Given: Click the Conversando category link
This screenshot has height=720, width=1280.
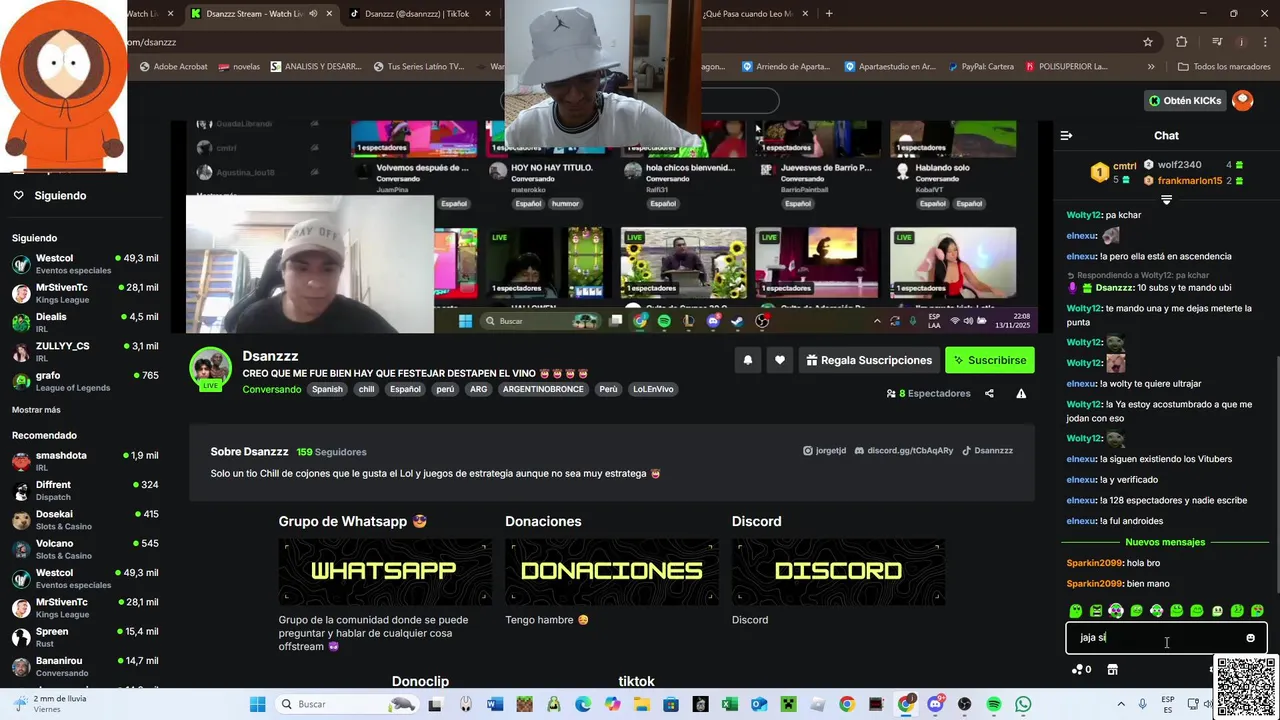Looking at the screenshot, I should coord(271,389).
